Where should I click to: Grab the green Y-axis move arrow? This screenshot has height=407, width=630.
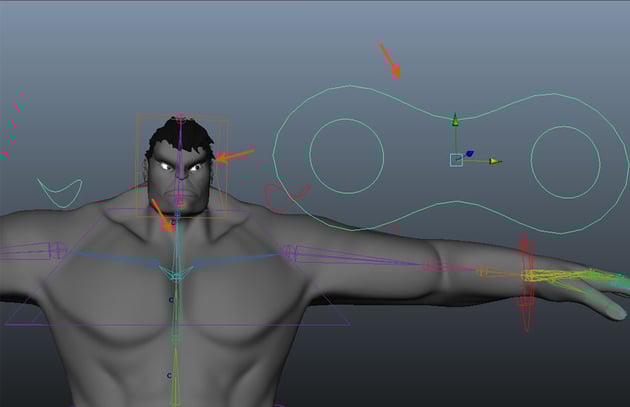(x=455, y=120)
